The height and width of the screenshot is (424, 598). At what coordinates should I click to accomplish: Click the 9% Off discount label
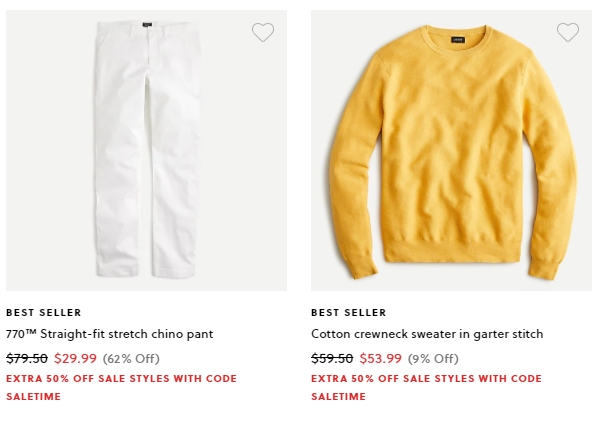[x=433, y=359]
